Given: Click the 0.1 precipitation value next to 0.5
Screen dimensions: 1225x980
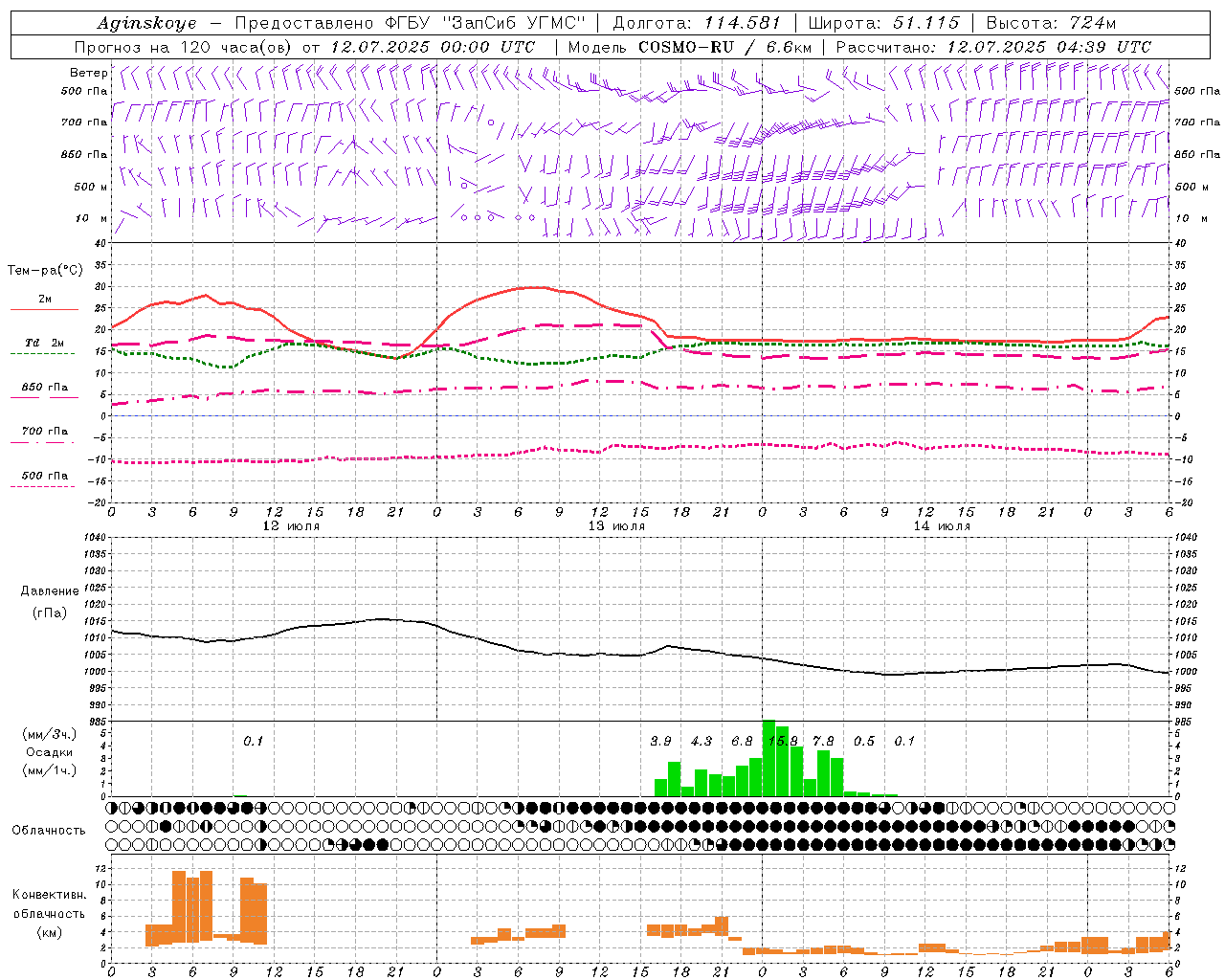Looking at the screenshot, I should coord(904,741).
